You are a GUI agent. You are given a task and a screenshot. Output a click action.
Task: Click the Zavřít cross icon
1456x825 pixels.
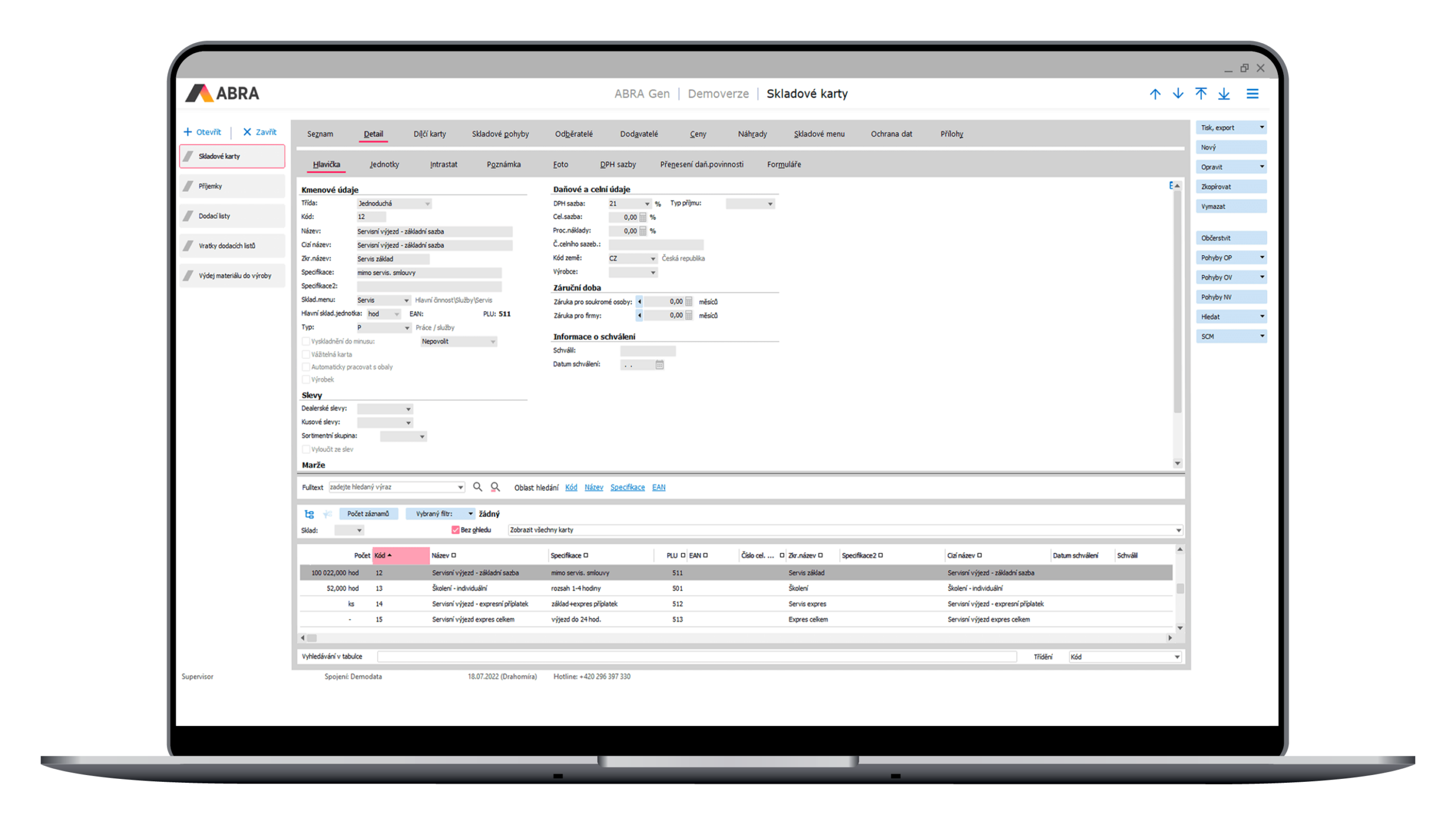[247, 132]
